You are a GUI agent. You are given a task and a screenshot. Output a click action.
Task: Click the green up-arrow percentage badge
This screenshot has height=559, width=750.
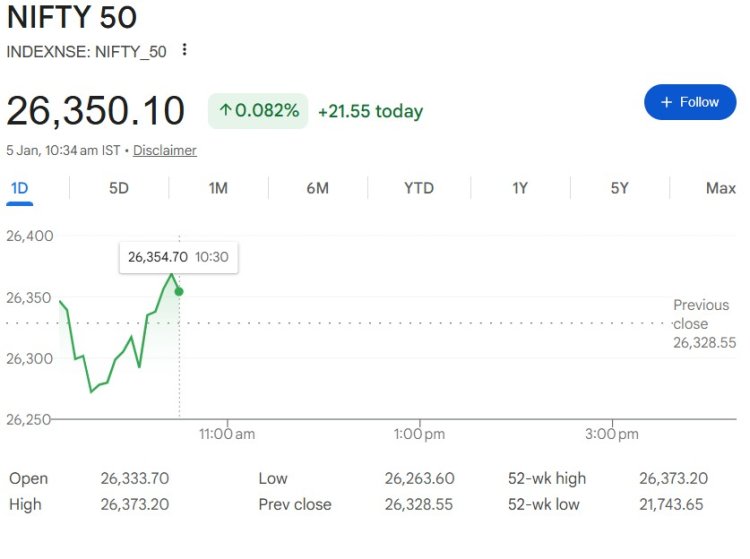click(258, 110)
